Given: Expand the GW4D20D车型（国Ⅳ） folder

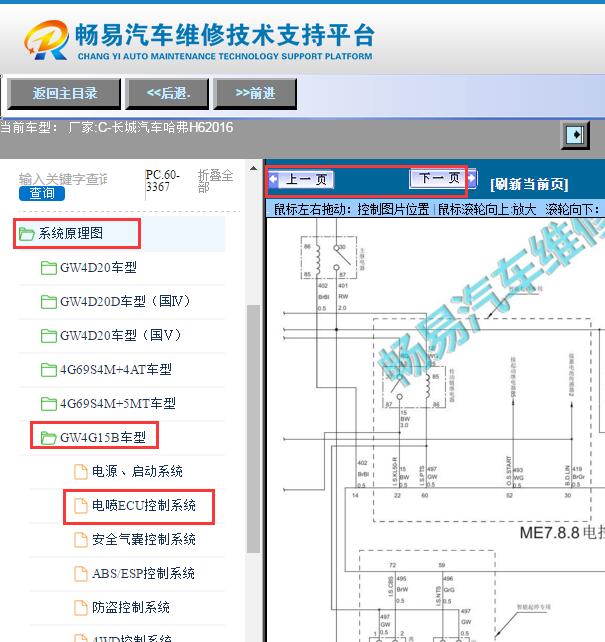Looking at the screenshot, I should click(125, 302).
